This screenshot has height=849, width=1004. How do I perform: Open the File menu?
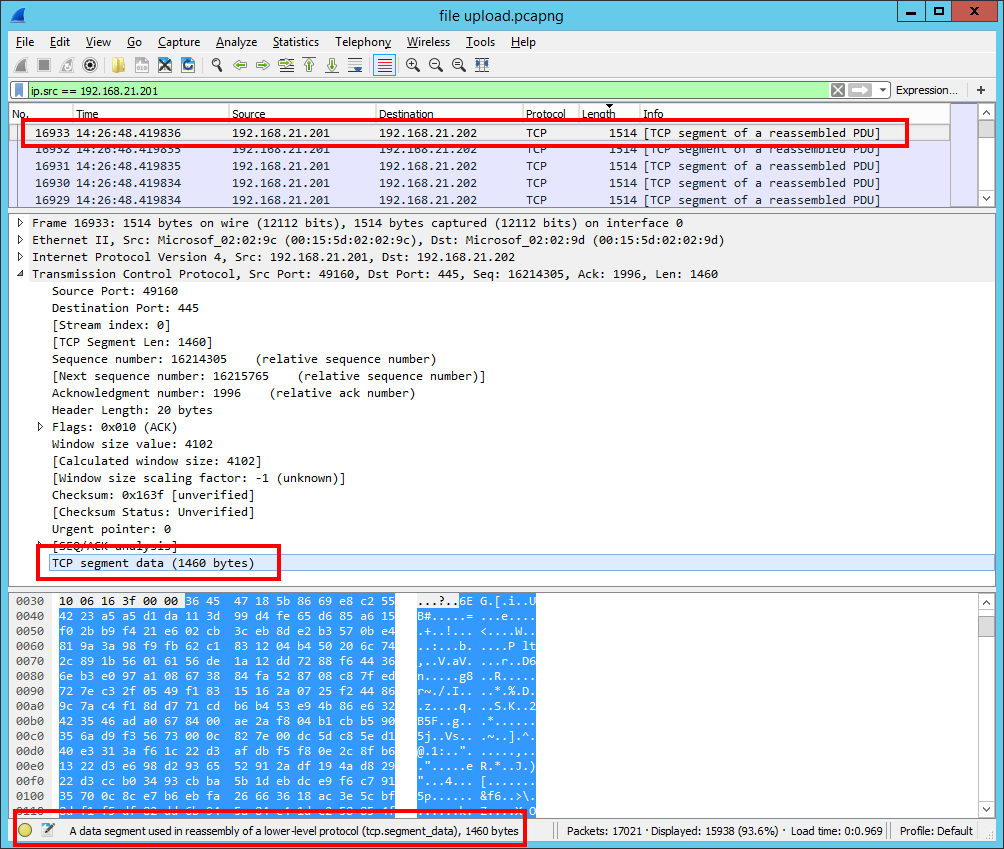click(25, 42)
